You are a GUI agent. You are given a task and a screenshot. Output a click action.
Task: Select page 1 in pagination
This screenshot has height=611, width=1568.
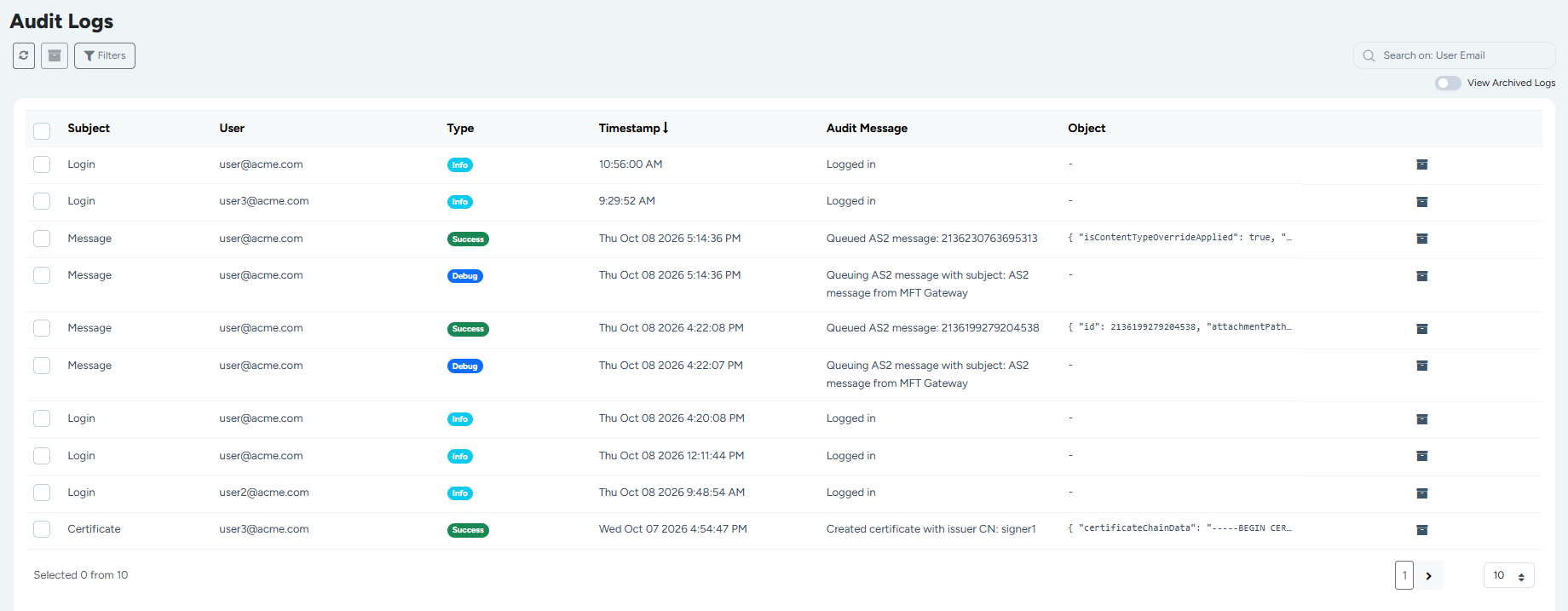[1404, 575]
